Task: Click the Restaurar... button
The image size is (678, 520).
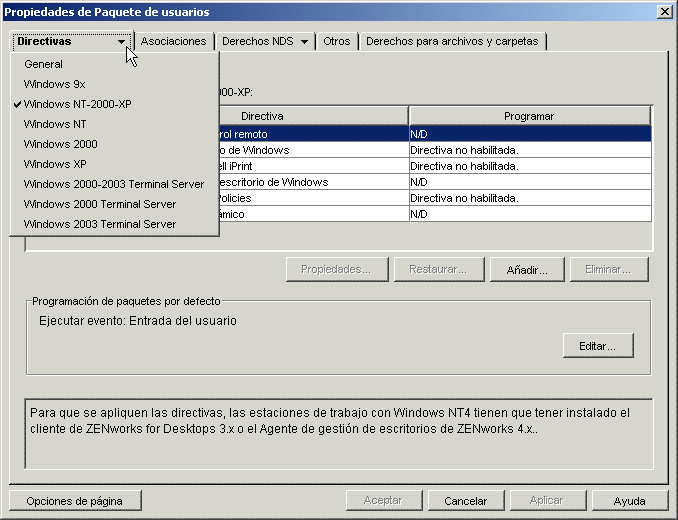Action: 439,270
